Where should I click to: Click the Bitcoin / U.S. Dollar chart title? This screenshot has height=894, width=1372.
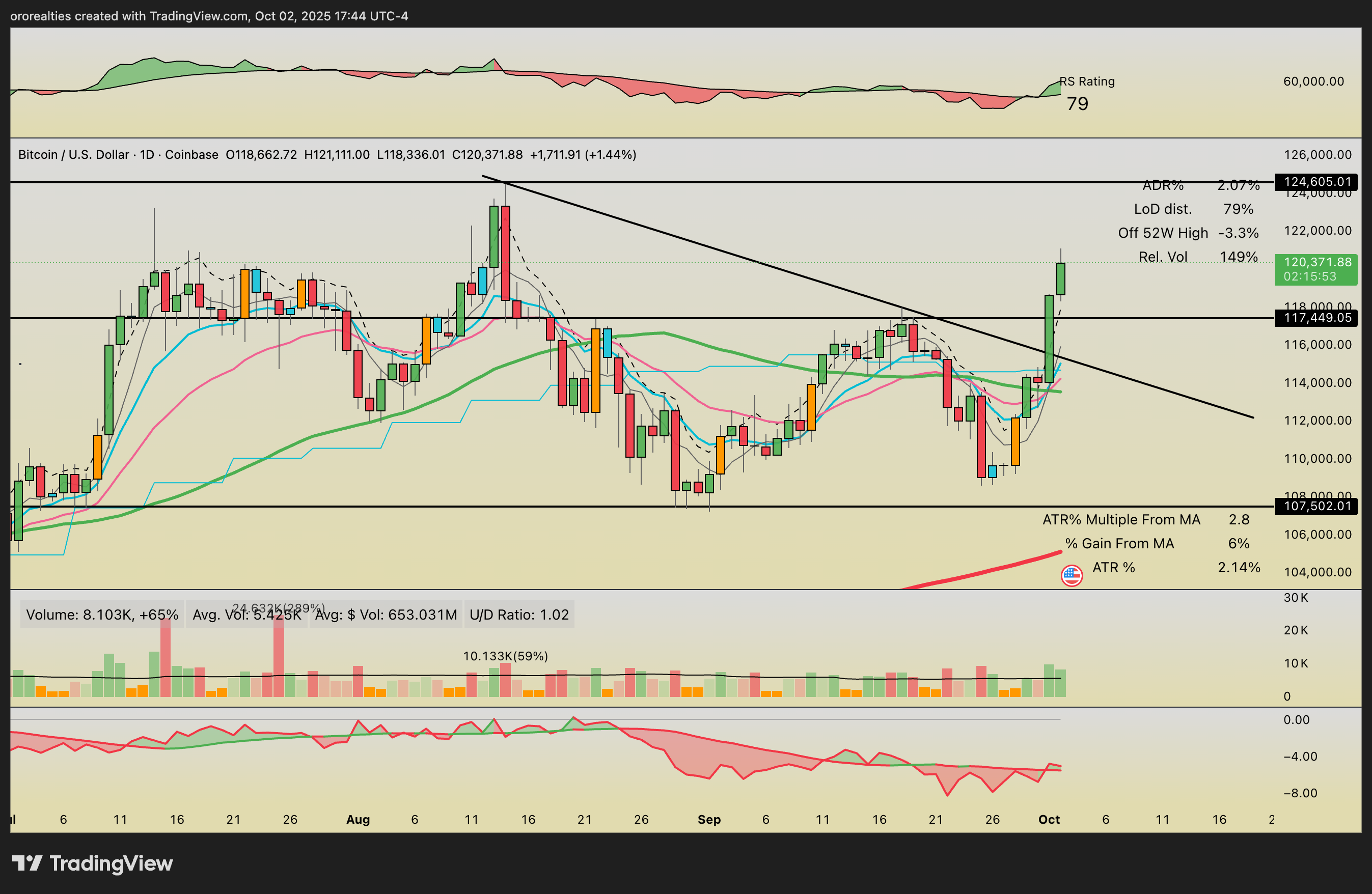pyautogui.click(x=118, y=154)
